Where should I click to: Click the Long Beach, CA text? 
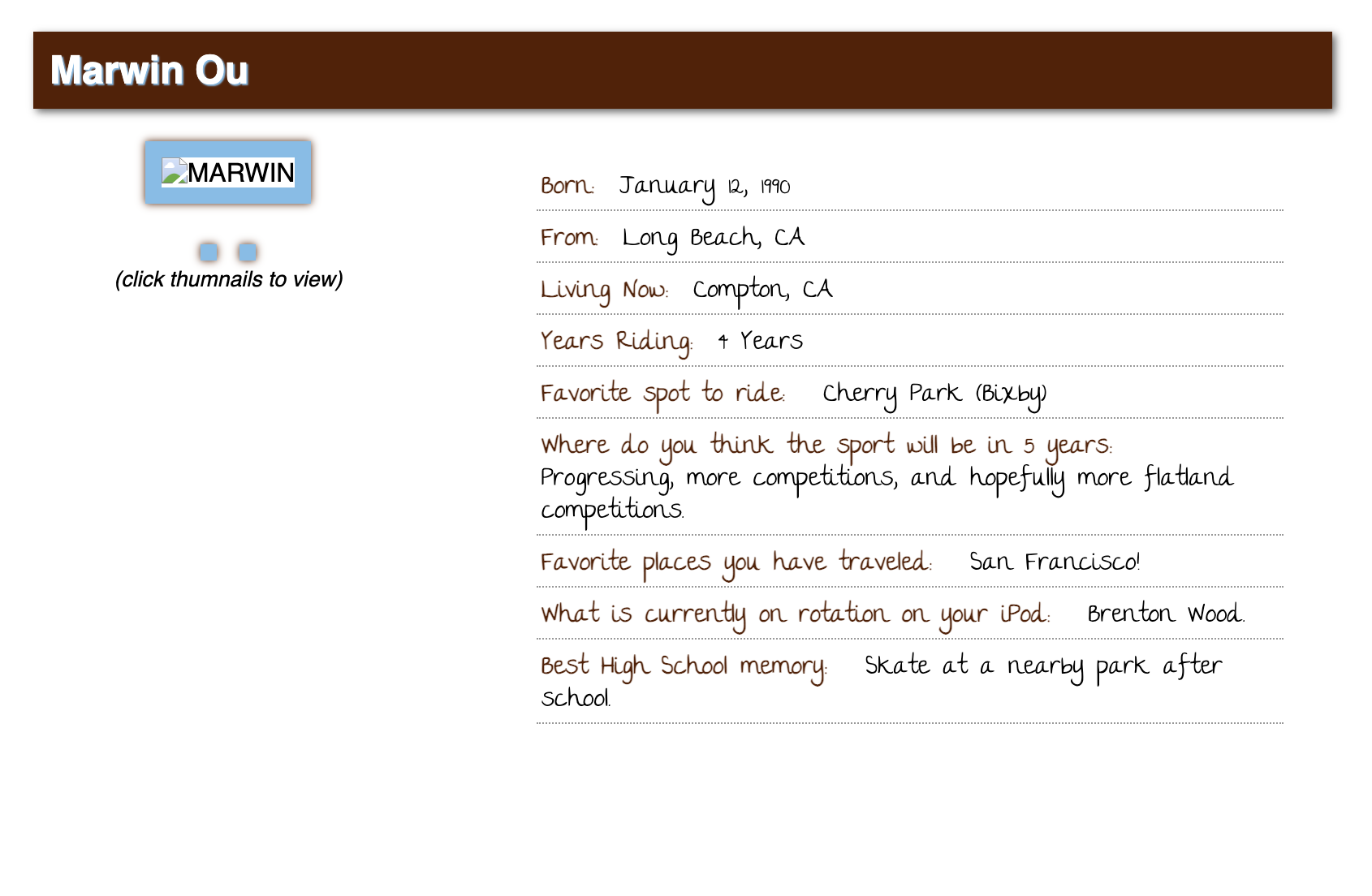[713, 238]
